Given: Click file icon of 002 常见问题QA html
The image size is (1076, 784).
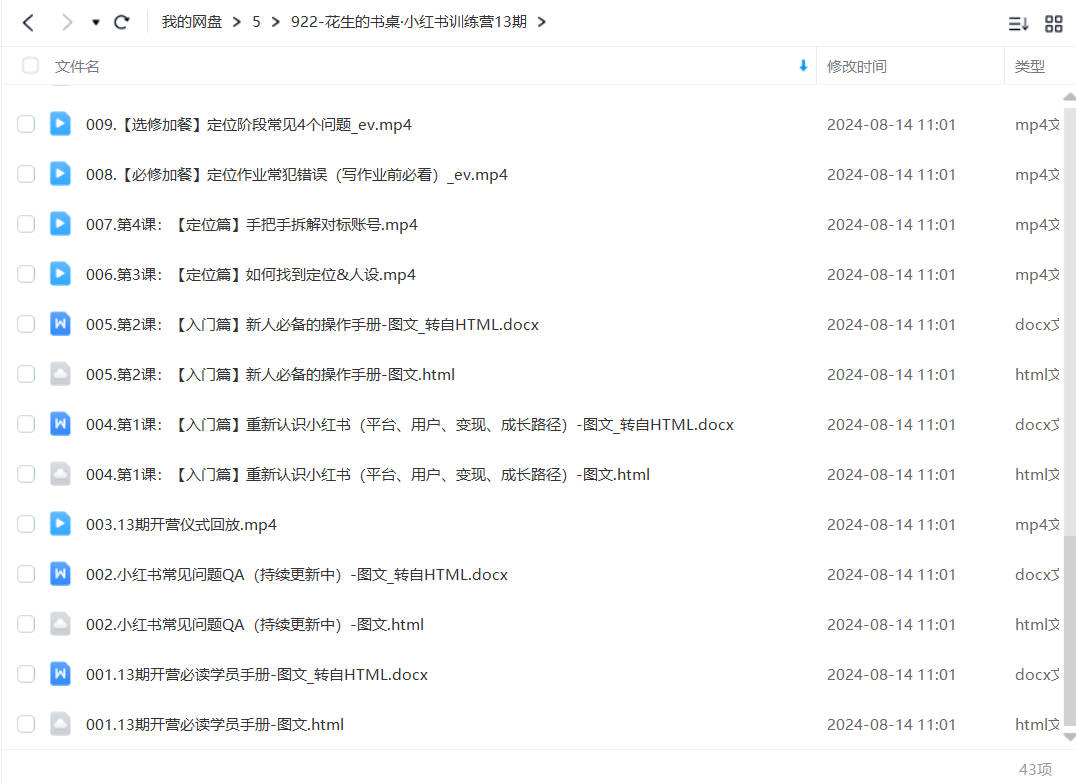Looking at the screenshot, I should pos(60,623).
